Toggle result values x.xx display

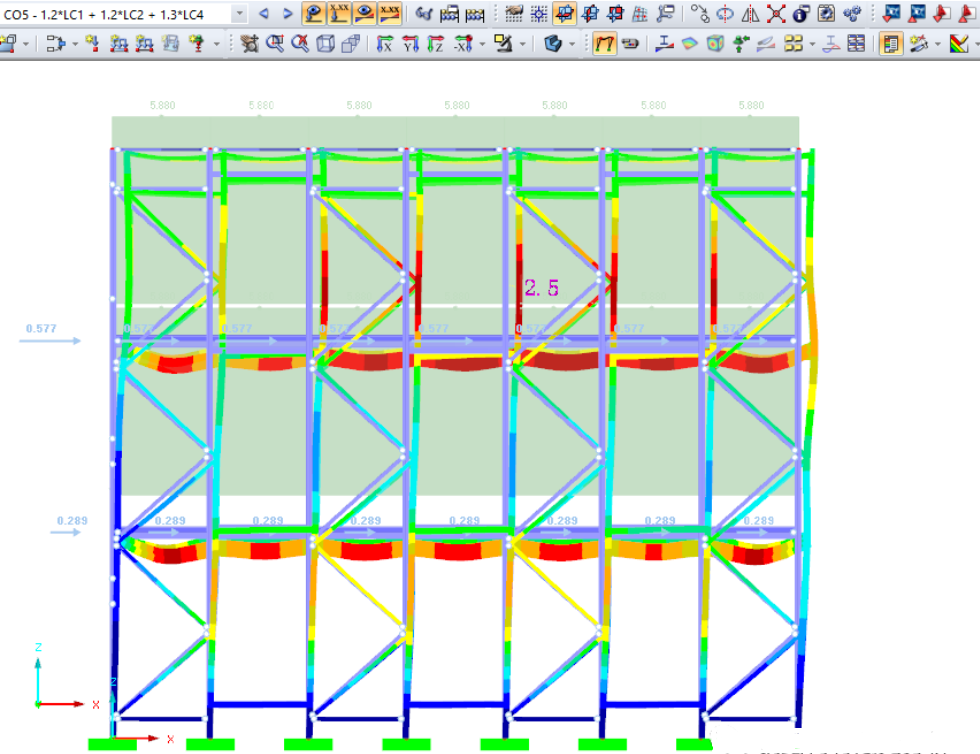[390, 14]
